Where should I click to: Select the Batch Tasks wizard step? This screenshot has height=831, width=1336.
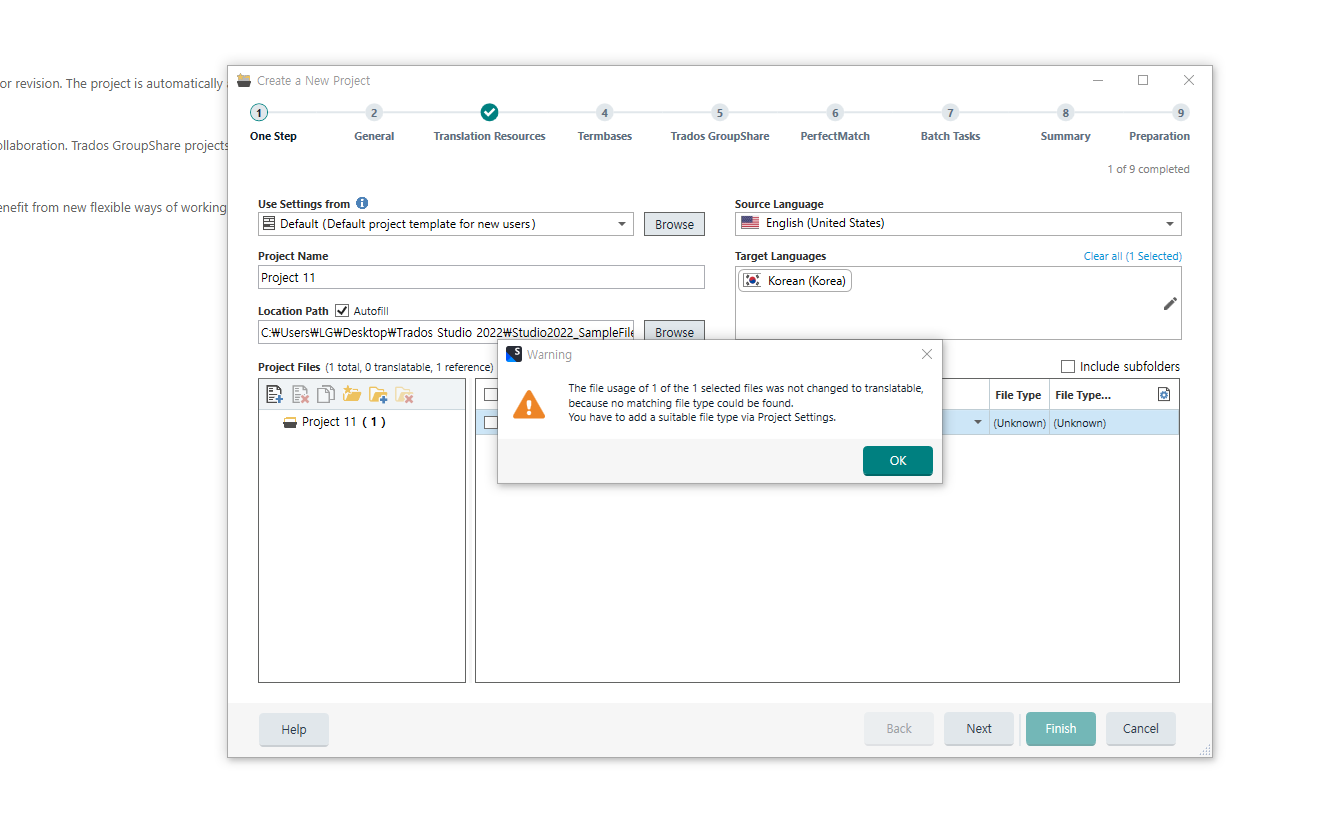[x=949, y=124]
